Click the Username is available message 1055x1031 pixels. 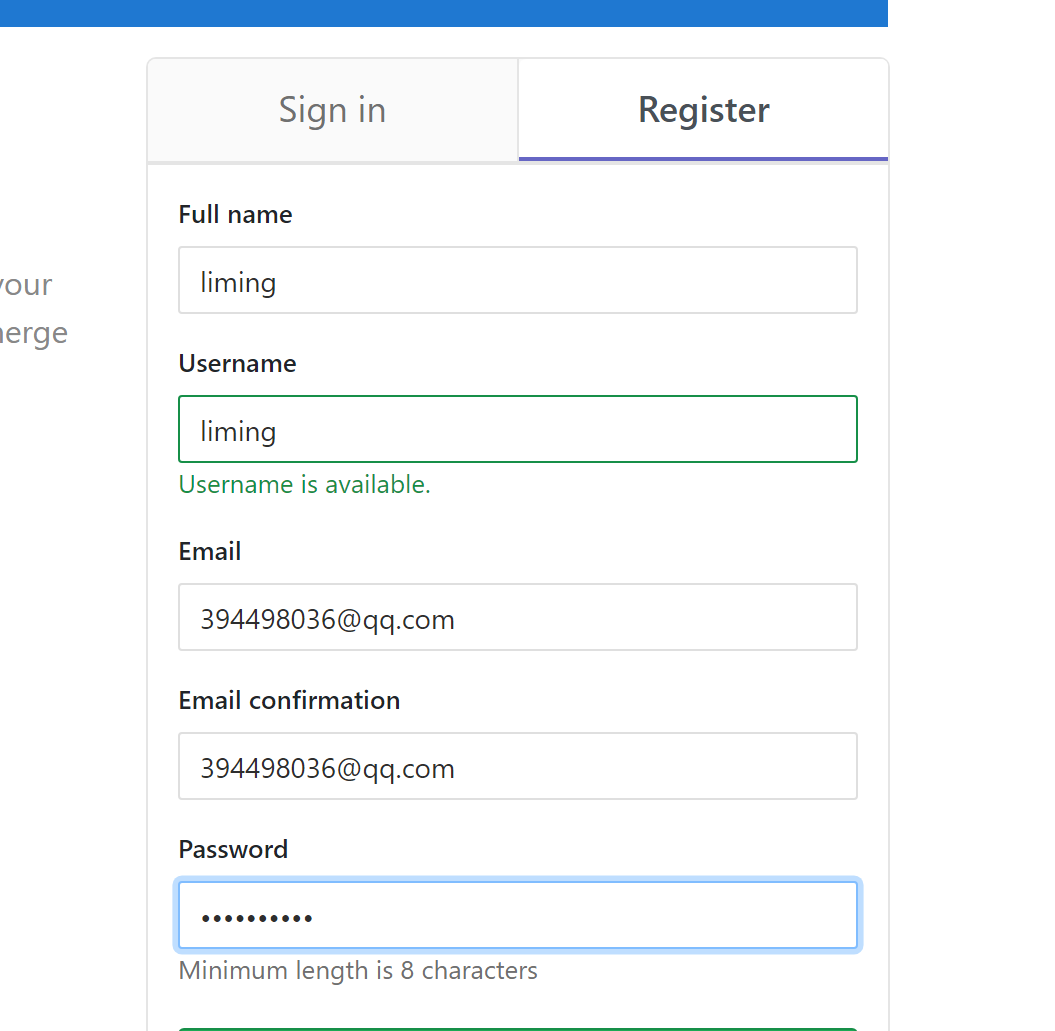(305, 484)
